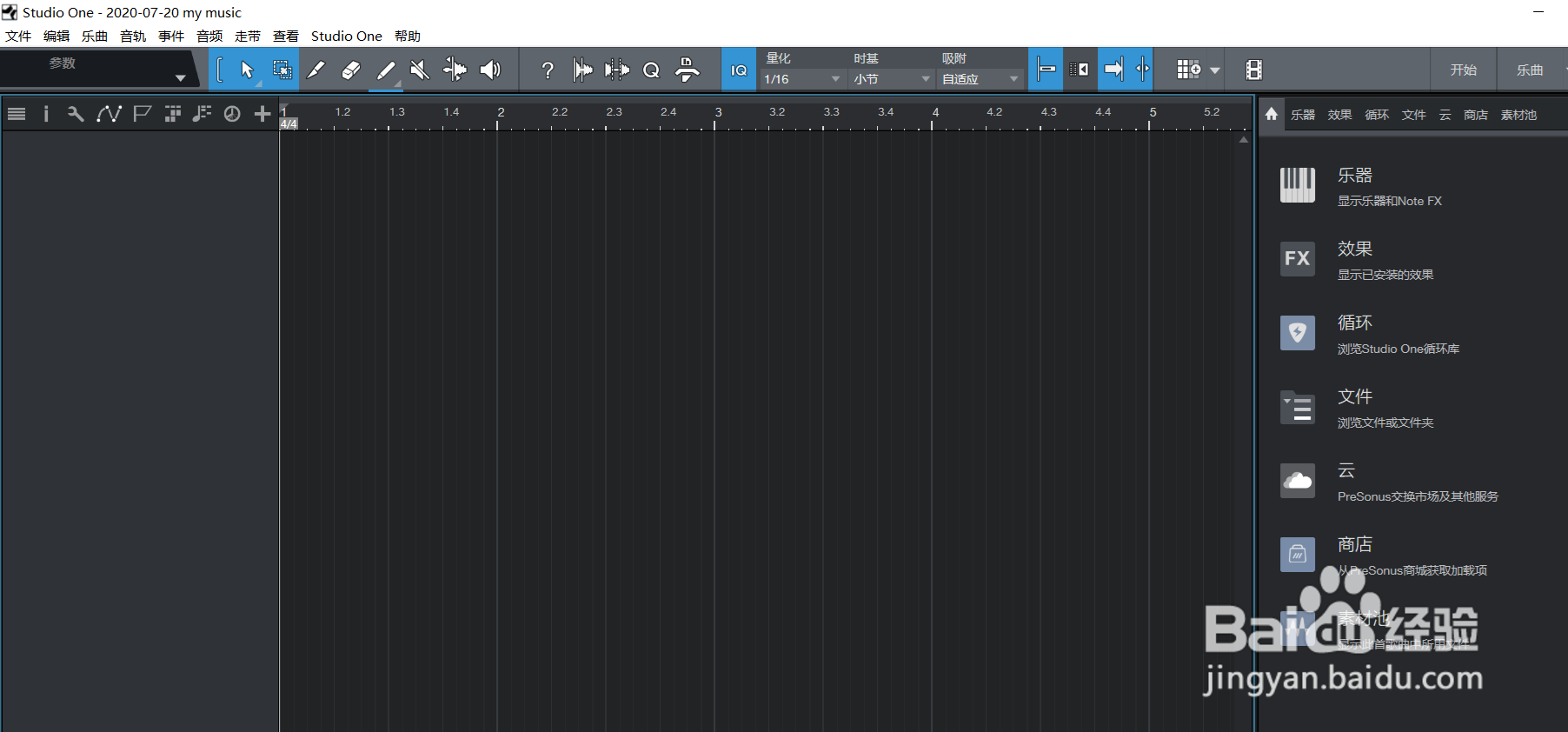The image size is (1568, 732).
Task: Open the 音轨 menu
Action: [x=133, y=36]
